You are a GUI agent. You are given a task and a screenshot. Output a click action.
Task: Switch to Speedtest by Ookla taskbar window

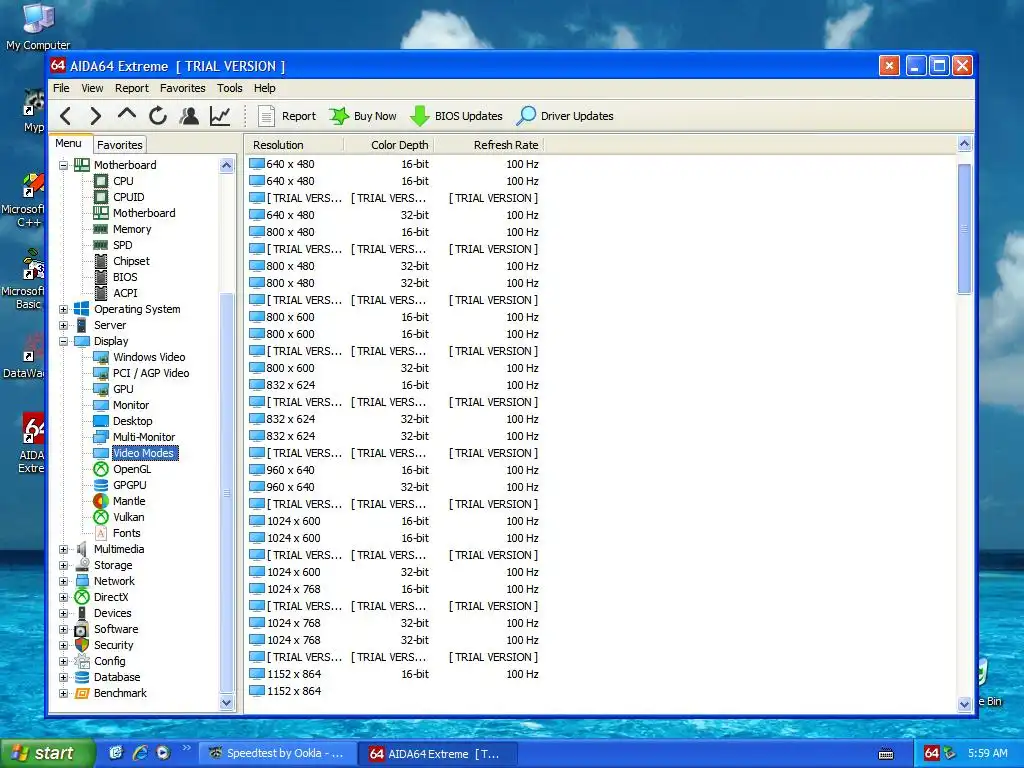pos(278,753)
